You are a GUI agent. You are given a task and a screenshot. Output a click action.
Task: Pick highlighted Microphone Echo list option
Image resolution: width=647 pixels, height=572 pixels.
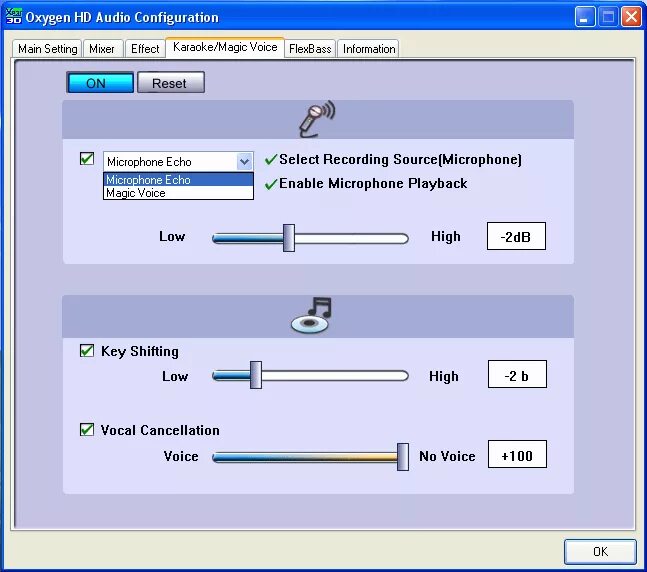click(x=178, y=180)
